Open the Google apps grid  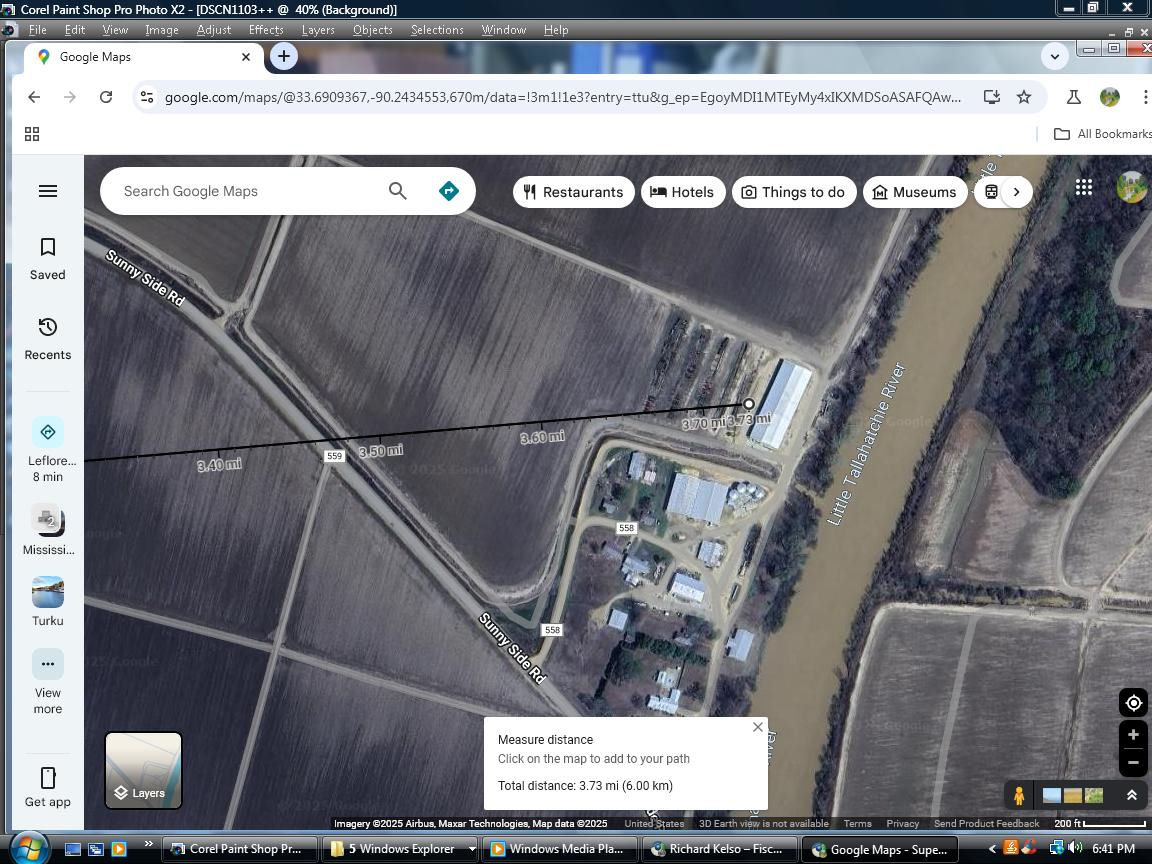point(1083,187)
